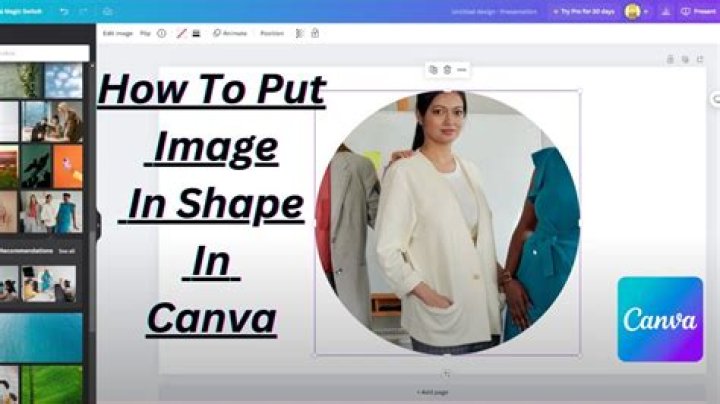Click Add page below the canvas
Image resolution: width=720 pixels, height=404 pixels.
click(433, 393)
